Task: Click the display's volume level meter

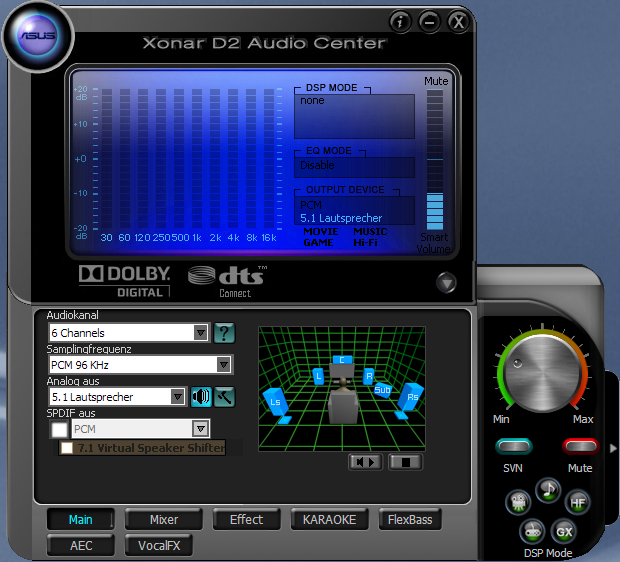Action: pyautogui.click(x=435, y=160)
